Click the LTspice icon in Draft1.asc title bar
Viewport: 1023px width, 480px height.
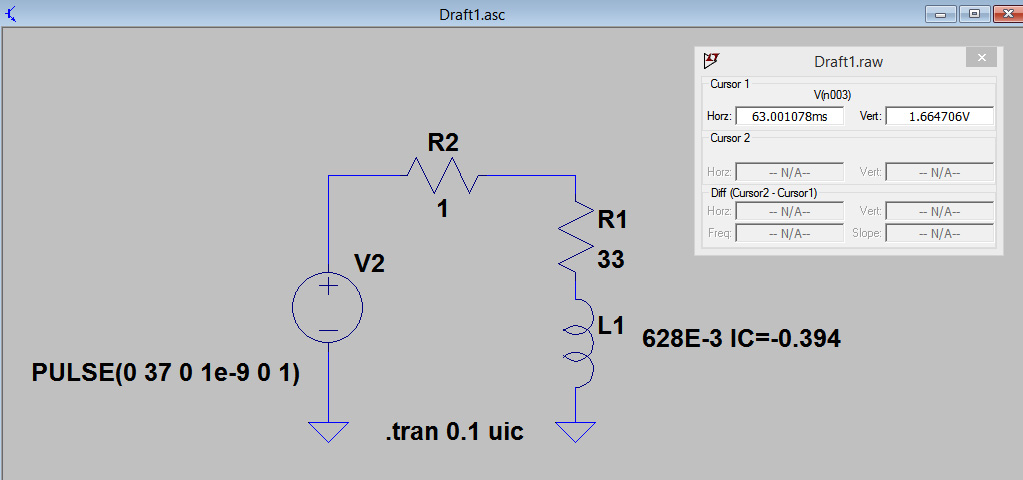pos(10,13)
